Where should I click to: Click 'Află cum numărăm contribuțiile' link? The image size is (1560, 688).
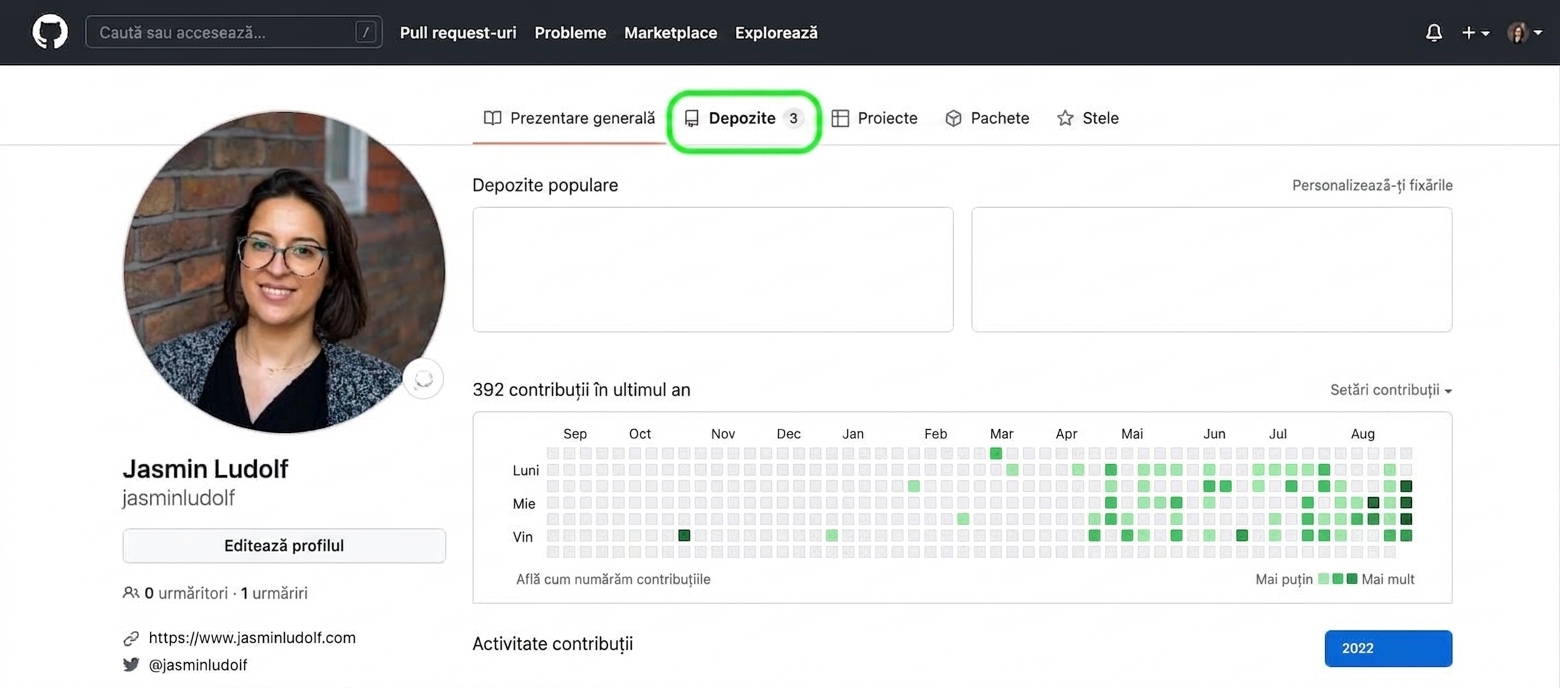click(613, 579)
